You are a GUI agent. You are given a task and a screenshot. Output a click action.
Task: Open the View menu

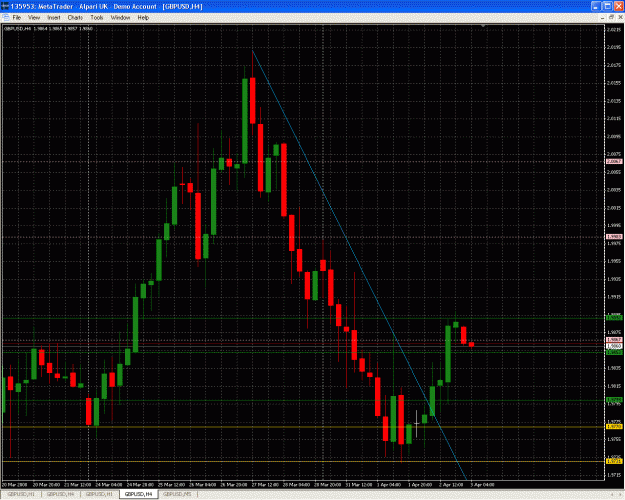coord(34,18)
